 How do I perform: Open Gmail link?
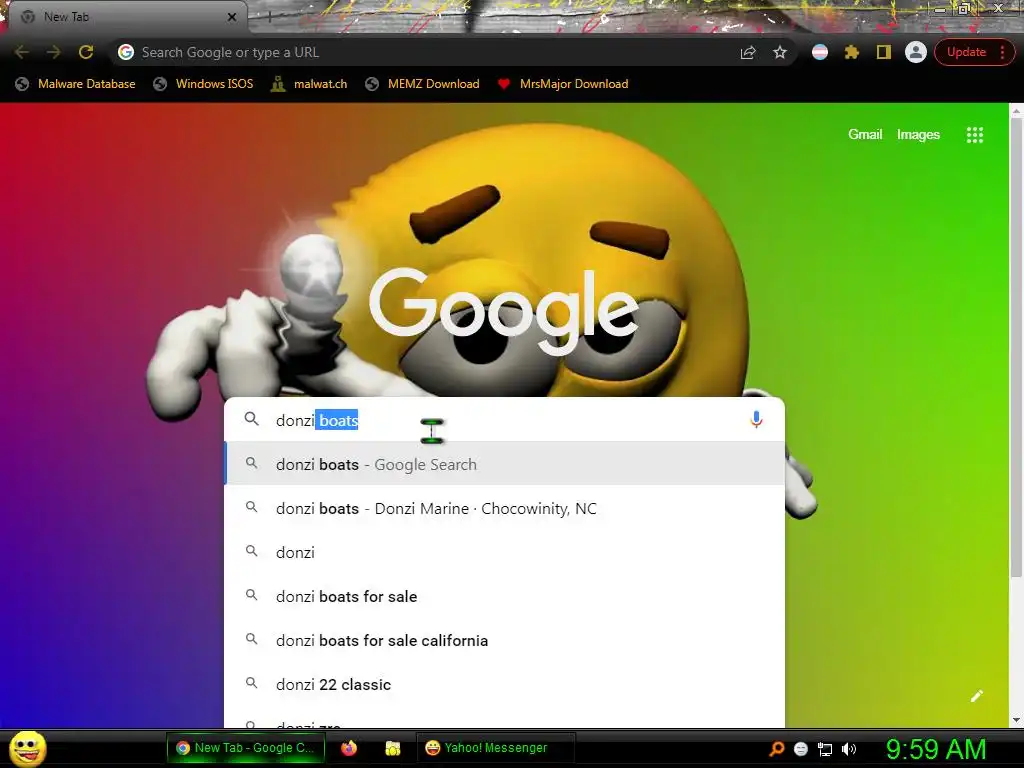pyautogui.click(x=865, y=135)
